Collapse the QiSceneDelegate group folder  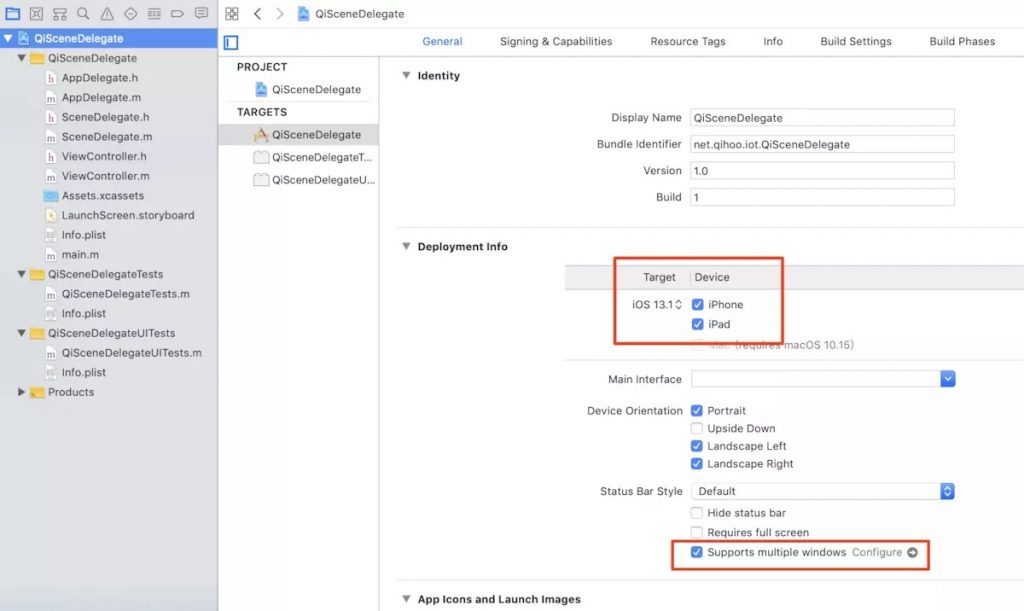point(22,58)
